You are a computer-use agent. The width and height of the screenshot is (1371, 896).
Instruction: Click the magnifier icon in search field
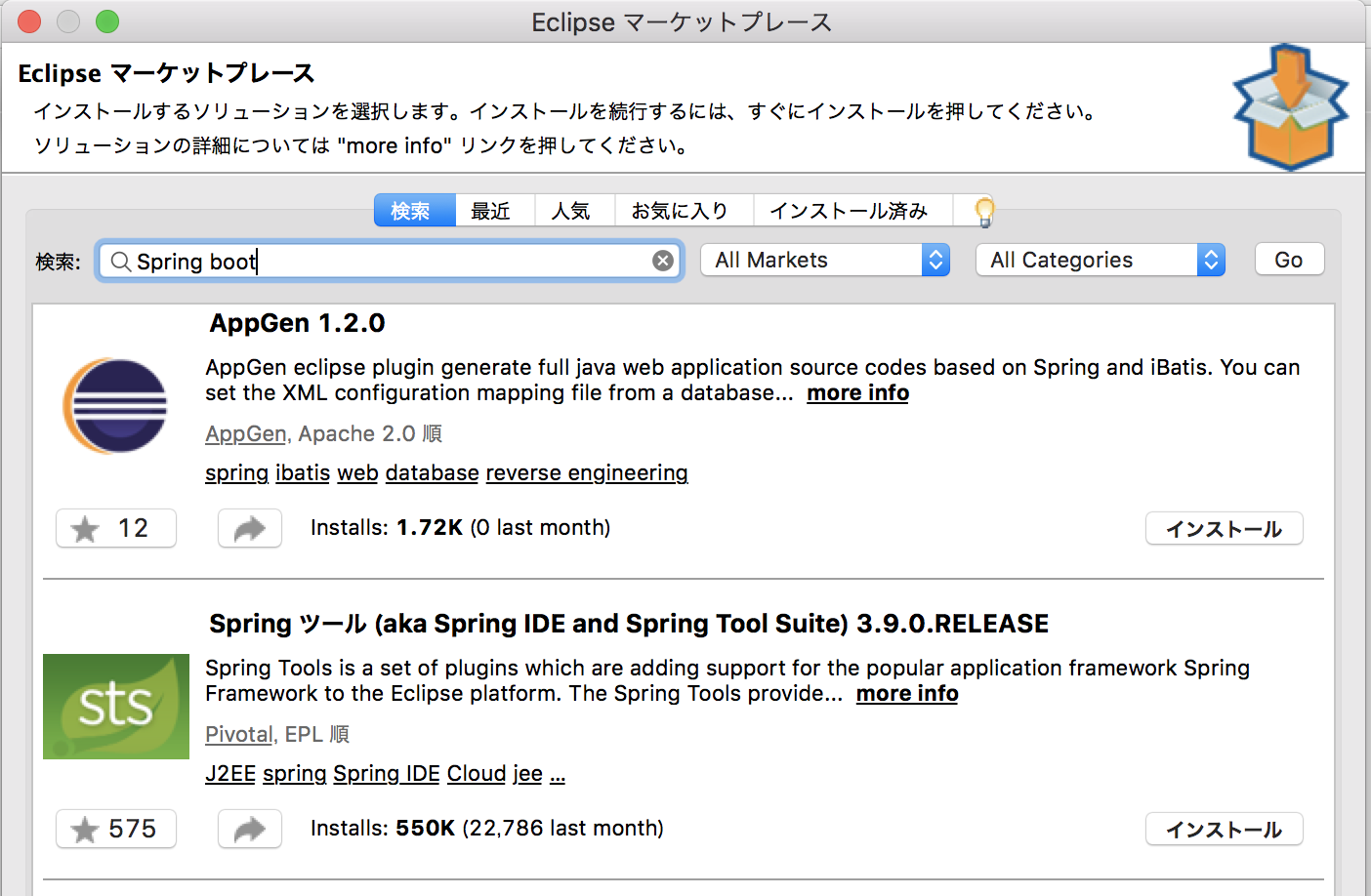click(121, 262)
